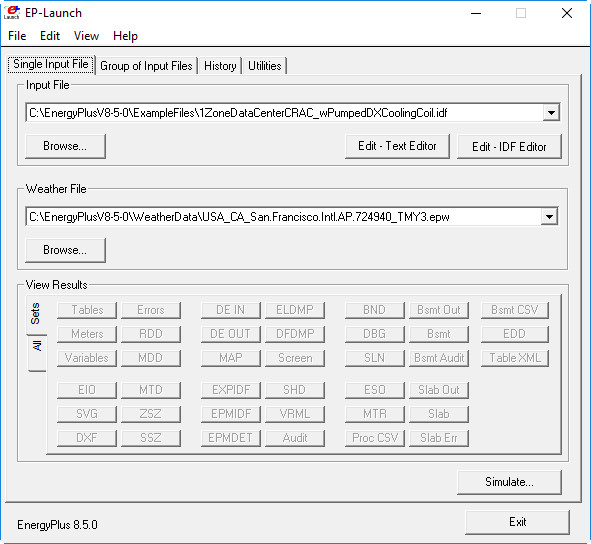This screenshot has width=591, height=544.
Task: Click the DE IN results button
Action: [231, 310]
